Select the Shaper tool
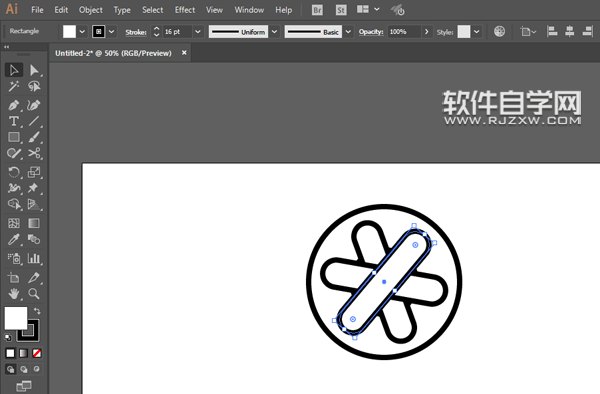Image resolution: width=600 pixels, height=394 pixels. click(x=14, y=153)
